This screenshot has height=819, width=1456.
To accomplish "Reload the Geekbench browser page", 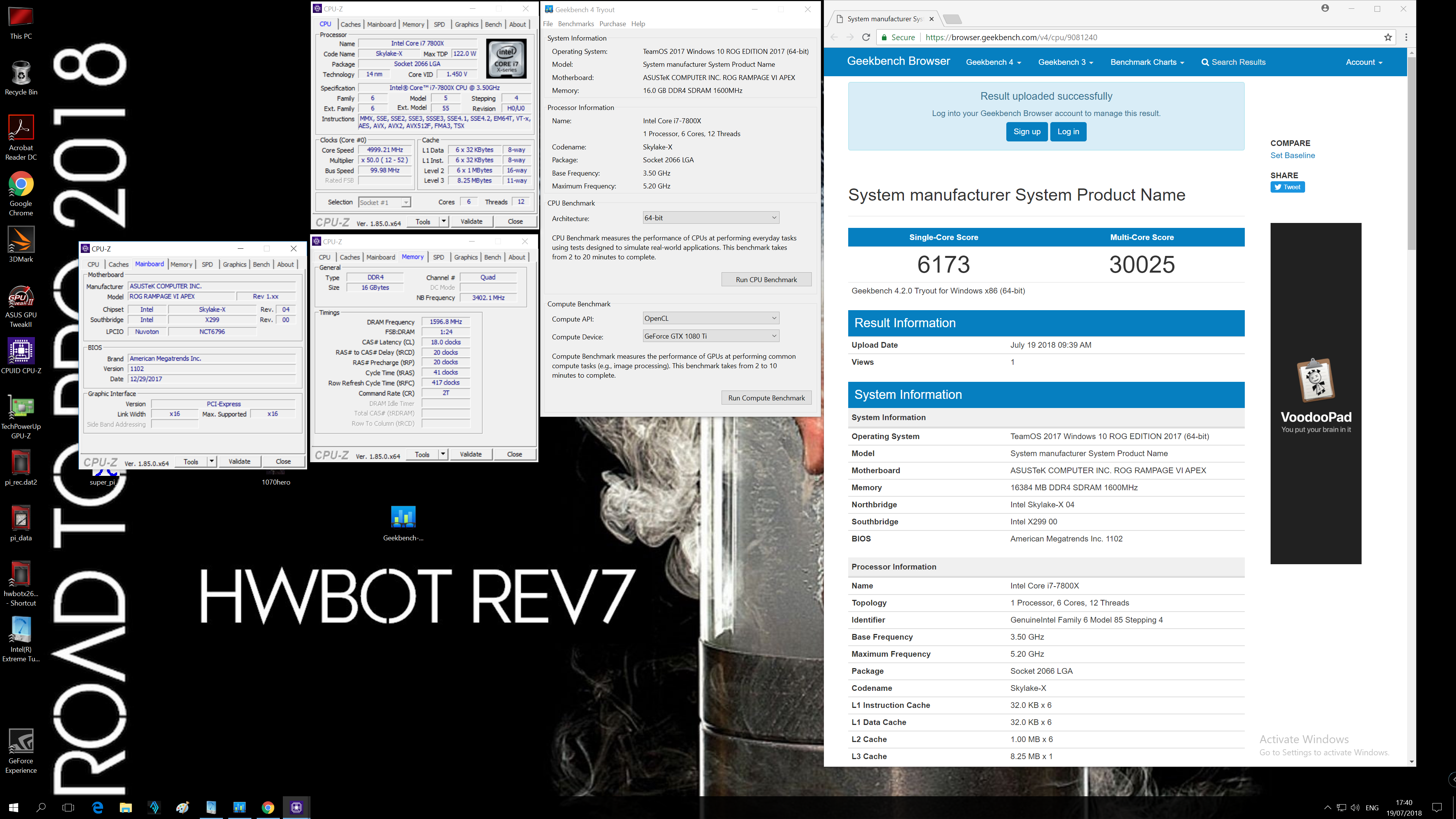I will click(865, 37).
